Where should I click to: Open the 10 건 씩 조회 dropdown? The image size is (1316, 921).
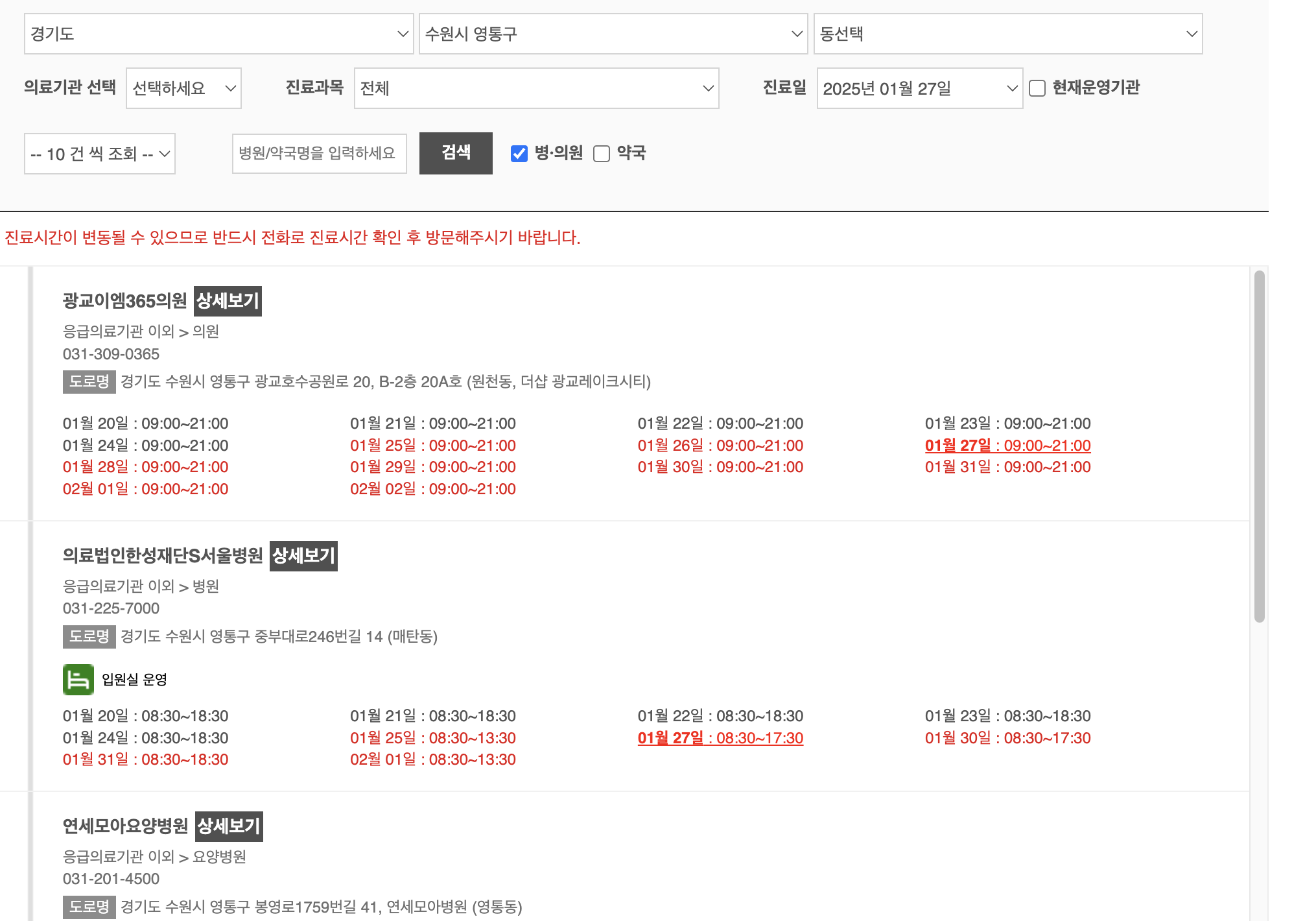coord(99,154)
